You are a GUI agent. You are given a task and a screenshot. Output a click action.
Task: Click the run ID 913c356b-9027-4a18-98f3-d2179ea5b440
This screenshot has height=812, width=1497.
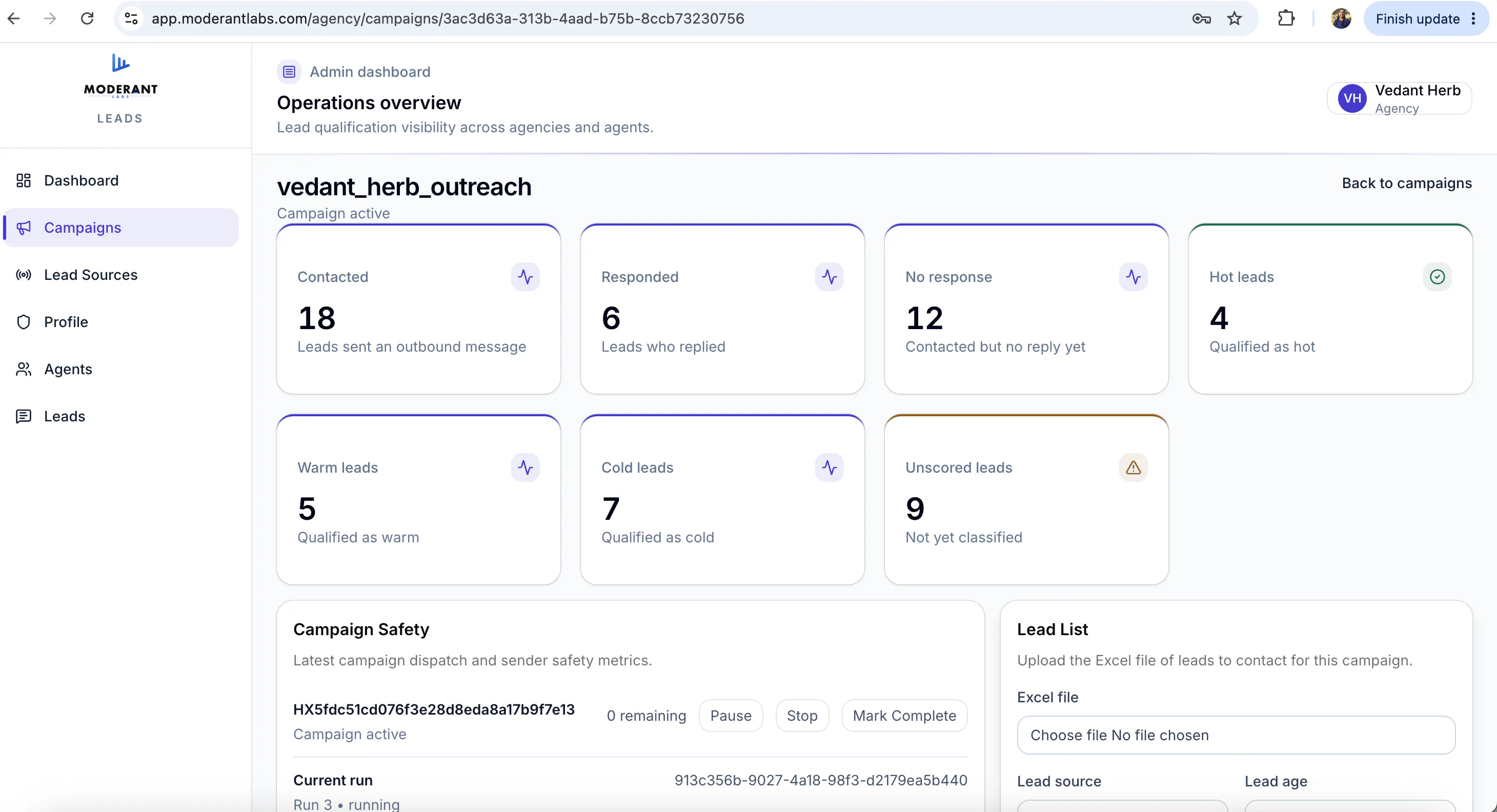pos(821,781)
